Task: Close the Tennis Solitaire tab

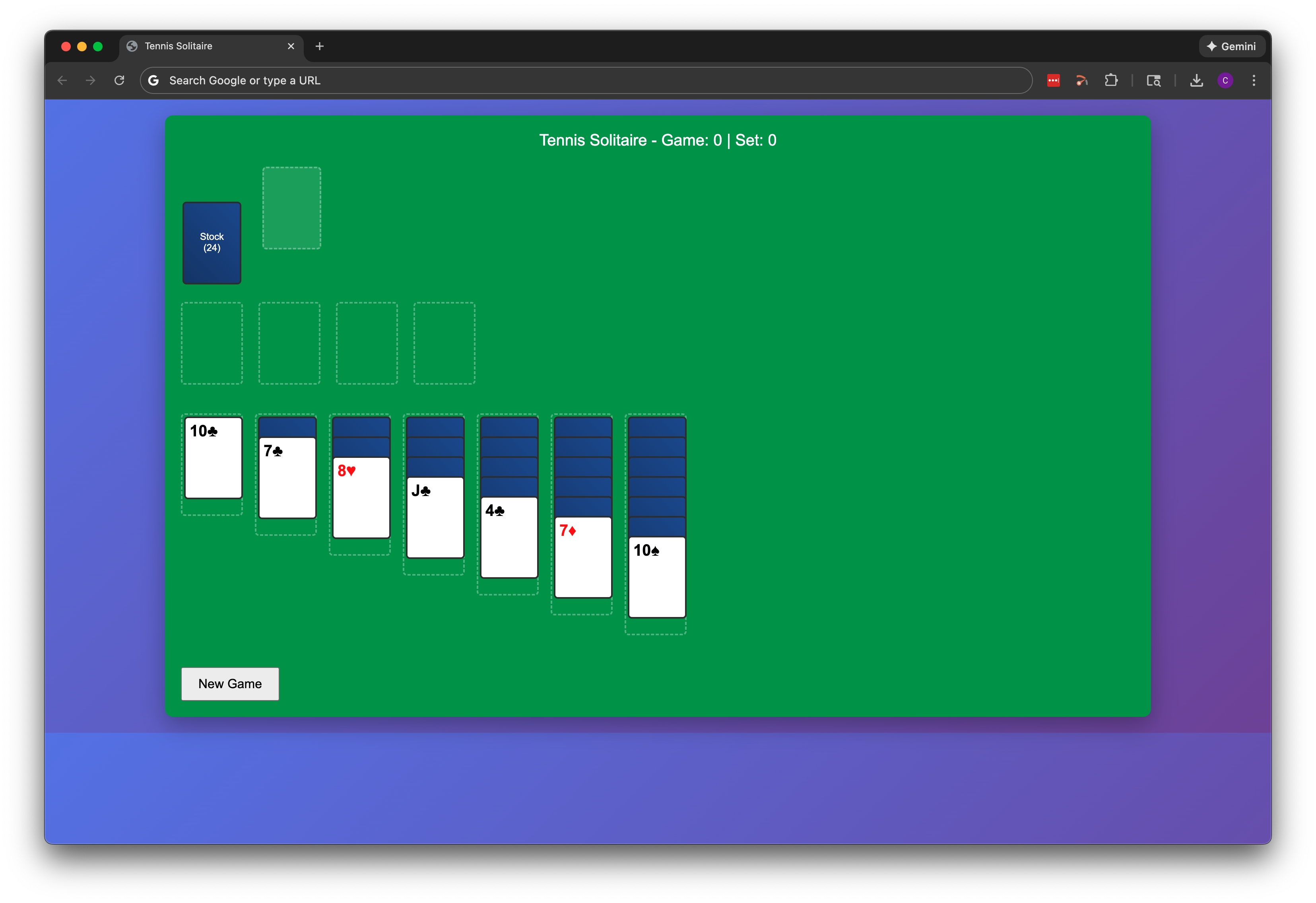Action: pyautogui.click(x=291, y=47)
